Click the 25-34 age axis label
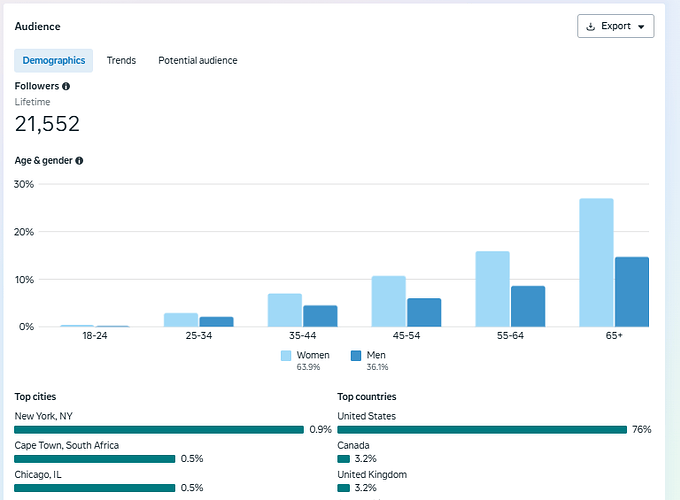The image size is (680, 500). point(199,336)
